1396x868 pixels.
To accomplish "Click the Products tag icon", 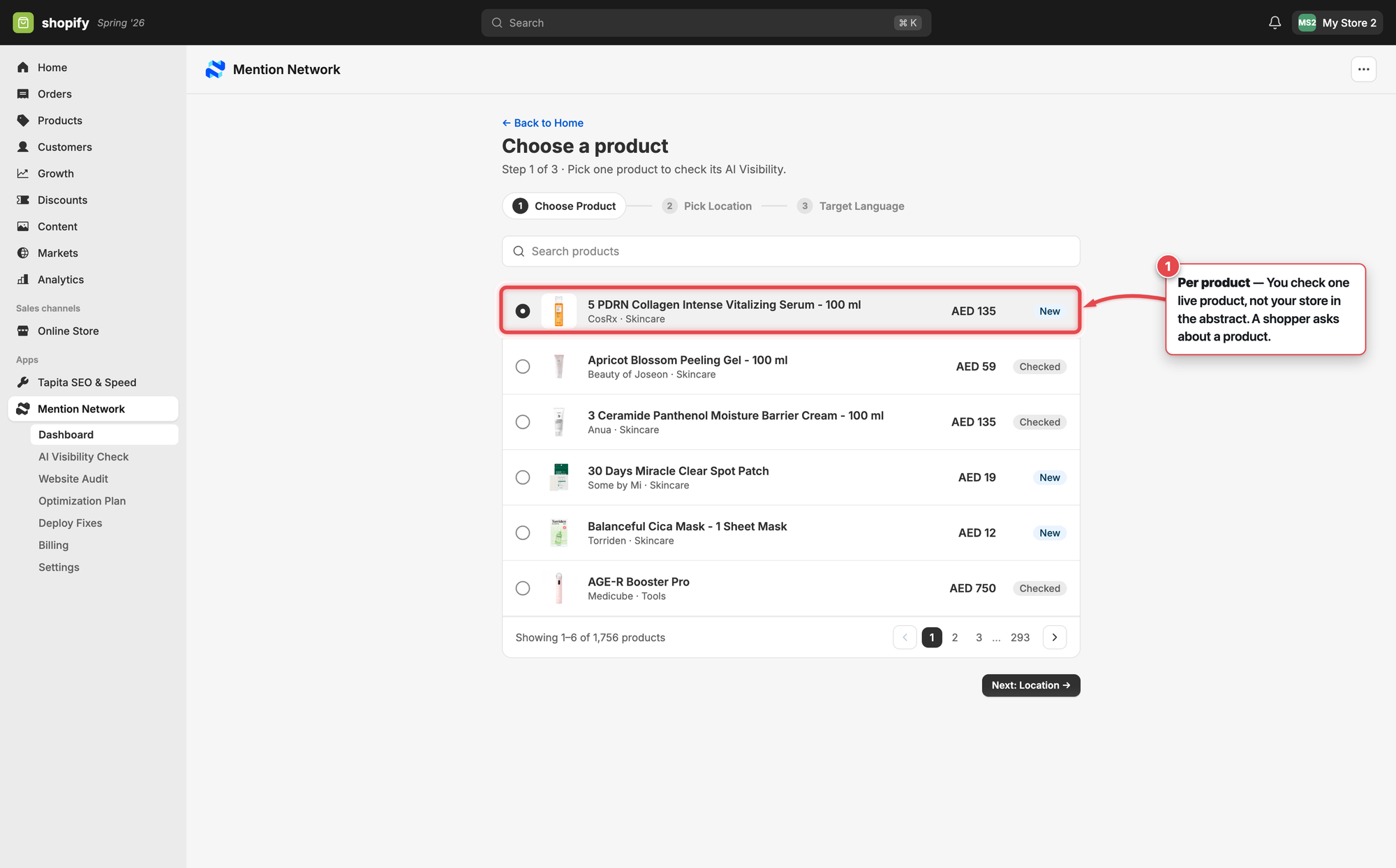I will pos(23,120).
